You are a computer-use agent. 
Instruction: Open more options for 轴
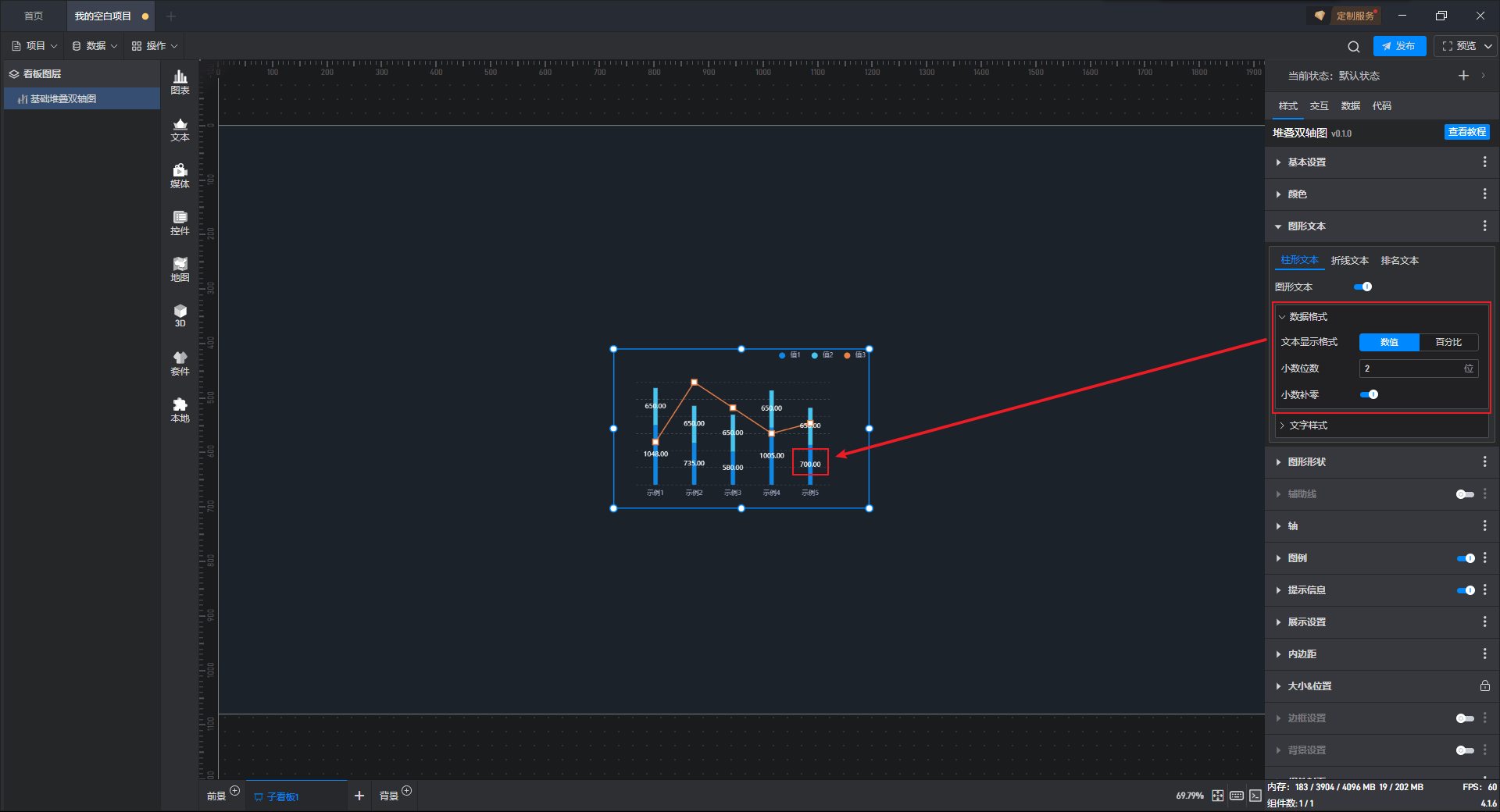tap(1484, 526)
